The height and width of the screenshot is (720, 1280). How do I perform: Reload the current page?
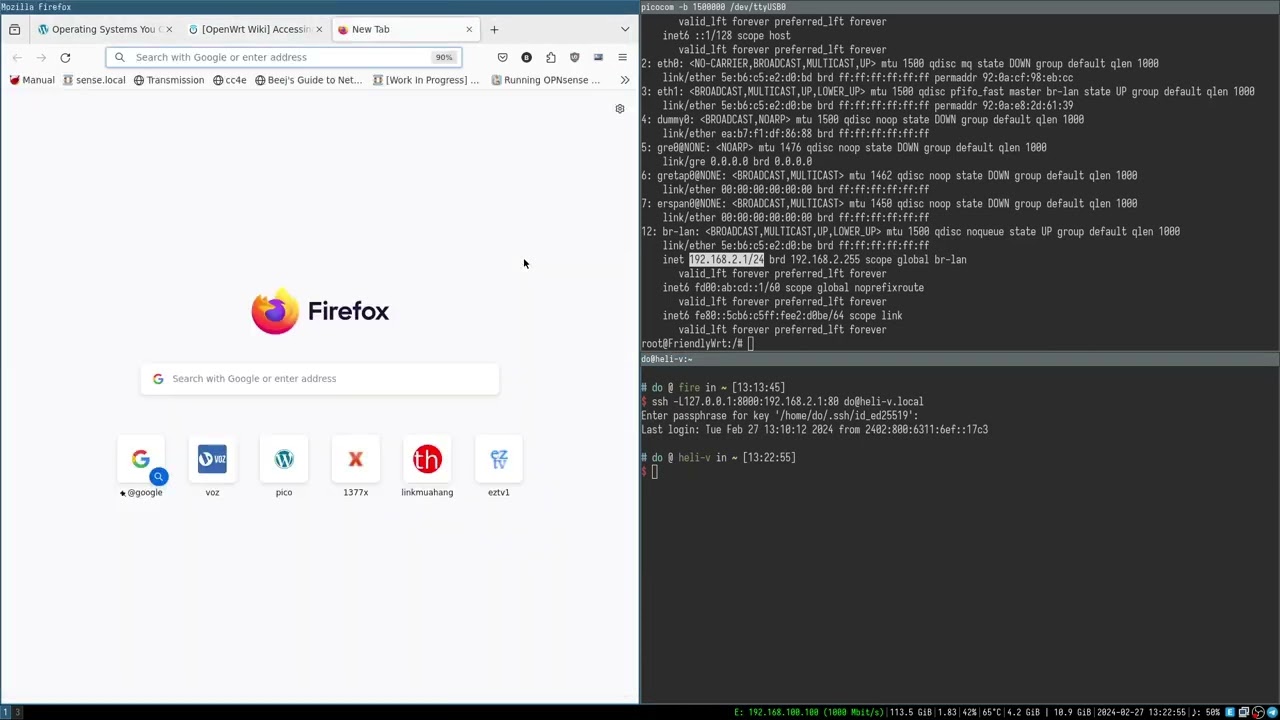(x=65, y=57)
